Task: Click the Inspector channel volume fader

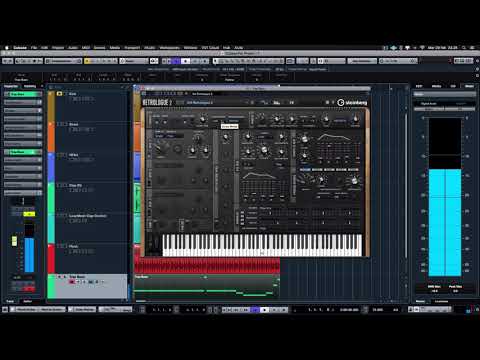Action: click(15, 241)
